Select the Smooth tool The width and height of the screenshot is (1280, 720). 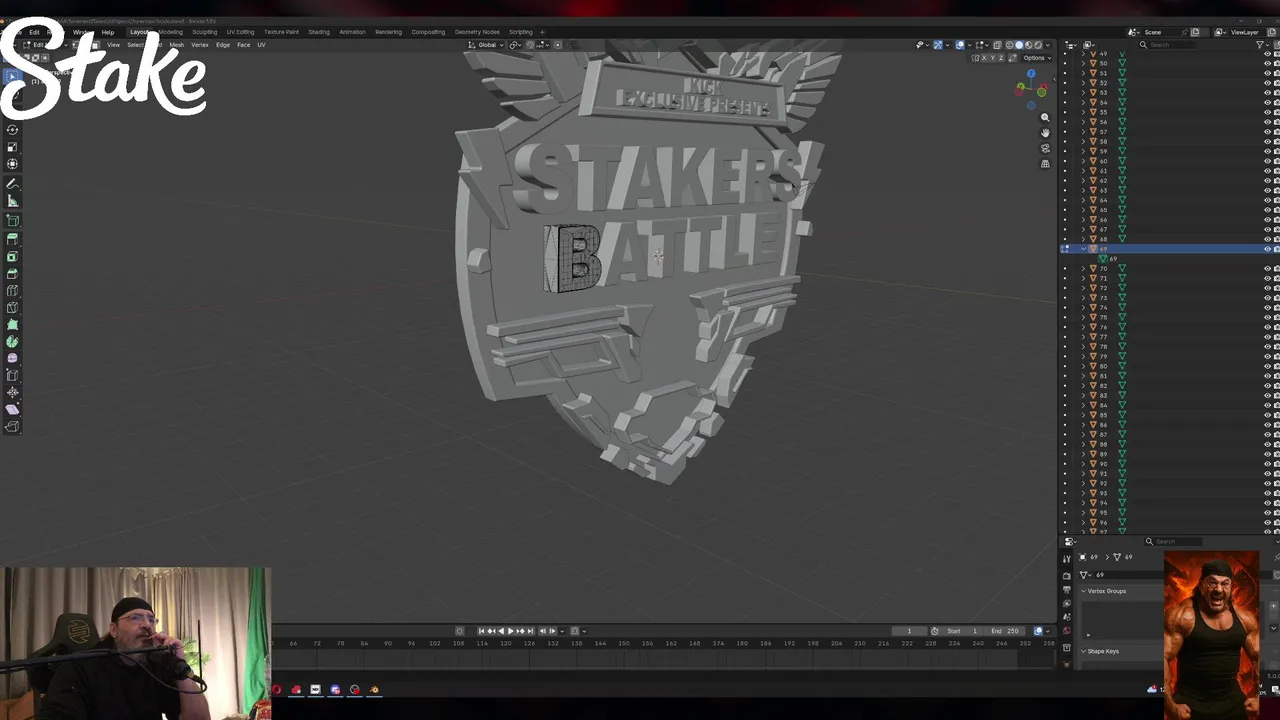point(12,358)
